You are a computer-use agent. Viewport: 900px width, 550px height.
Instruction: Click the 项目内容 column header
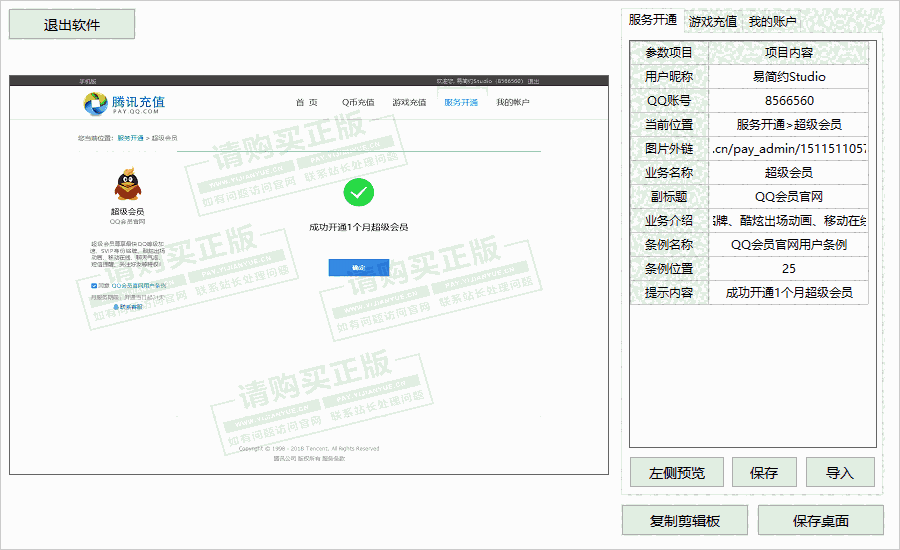pos(789,52)
